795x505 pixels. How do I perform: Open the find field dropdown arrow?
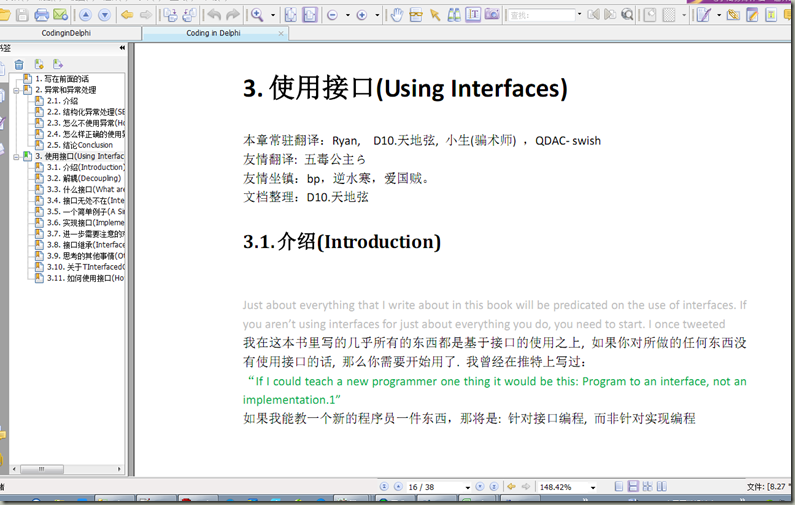pyautogui.click(x=580, y=15)
